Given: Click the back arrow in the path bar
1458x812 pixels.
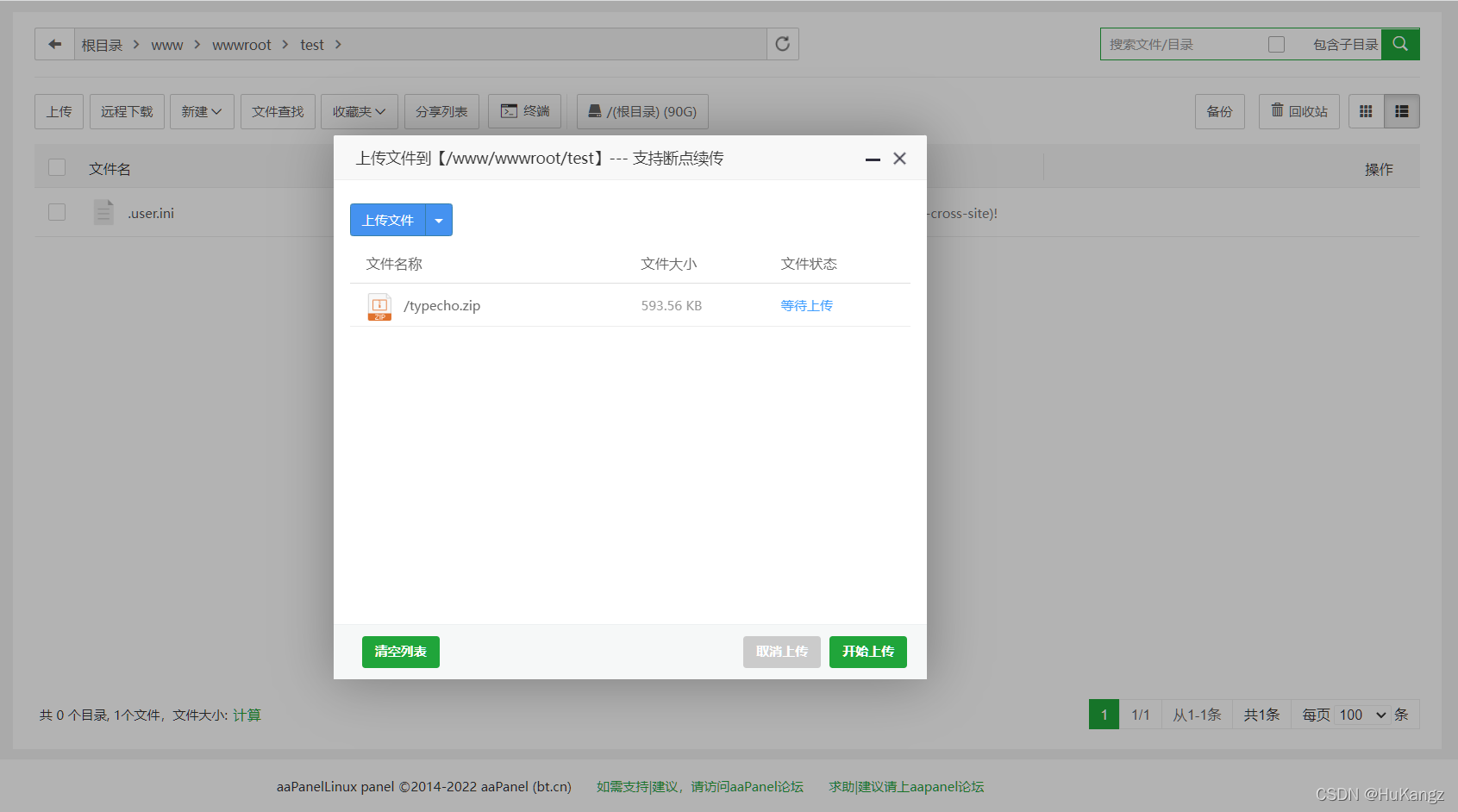Looking at the screenshot, I should [54, 44].
